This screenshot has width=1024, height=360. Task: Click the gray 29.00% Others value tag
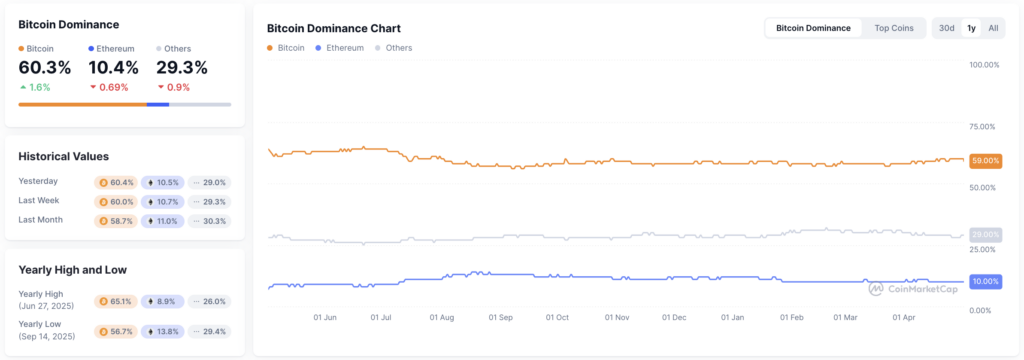pyautogui.click(x=985, y=235)
